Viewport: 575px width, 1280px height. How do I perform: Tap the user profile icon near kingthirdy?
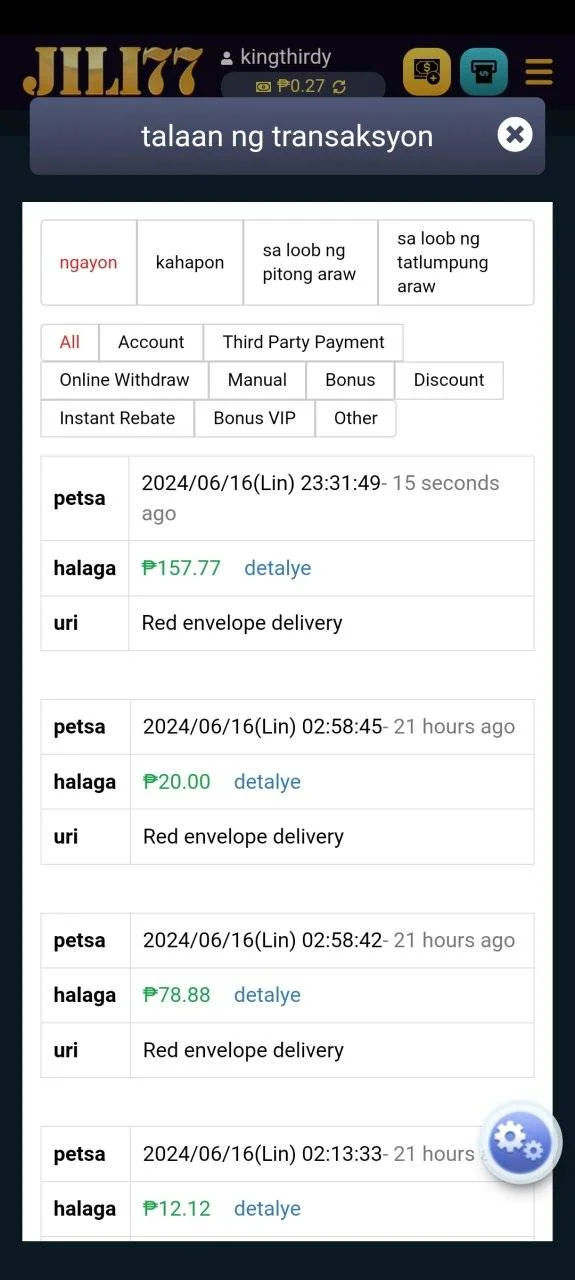[227, 59]
